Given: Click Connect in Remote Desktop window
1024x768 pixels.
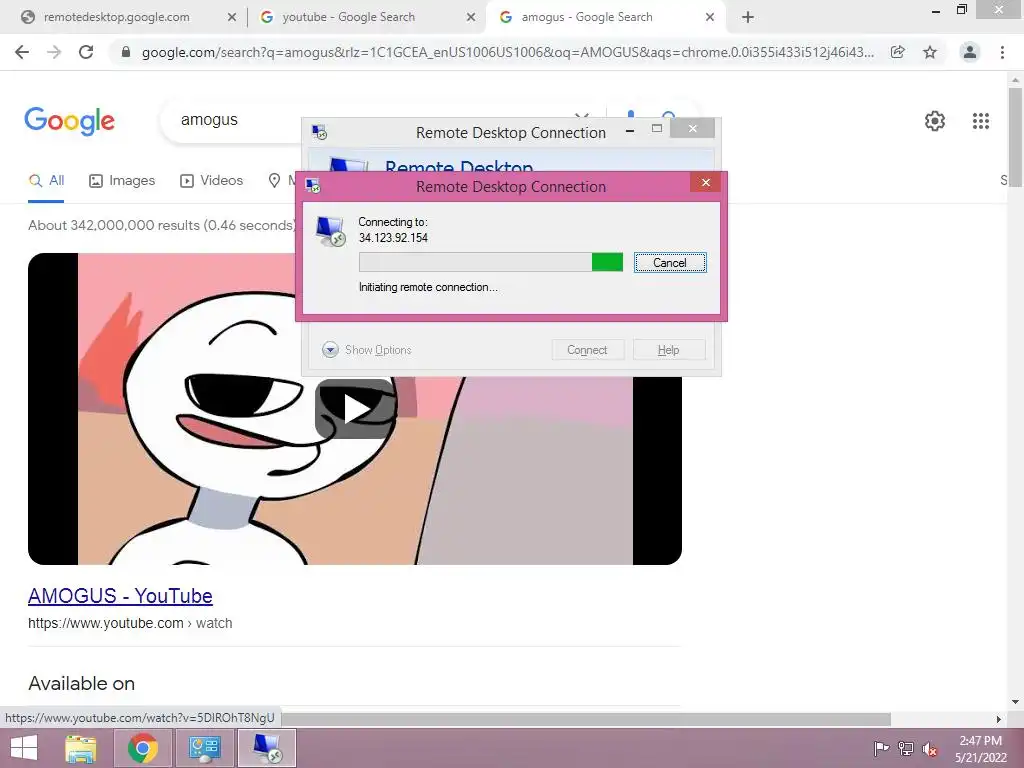Looking at the screenshot, I should tap(587, 350).
